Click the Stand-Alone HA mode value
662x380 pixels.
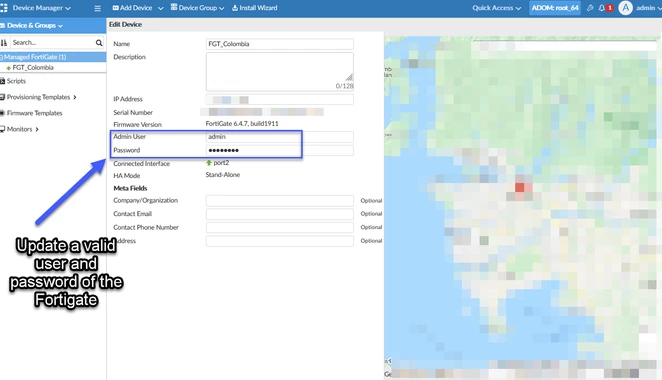222,175
